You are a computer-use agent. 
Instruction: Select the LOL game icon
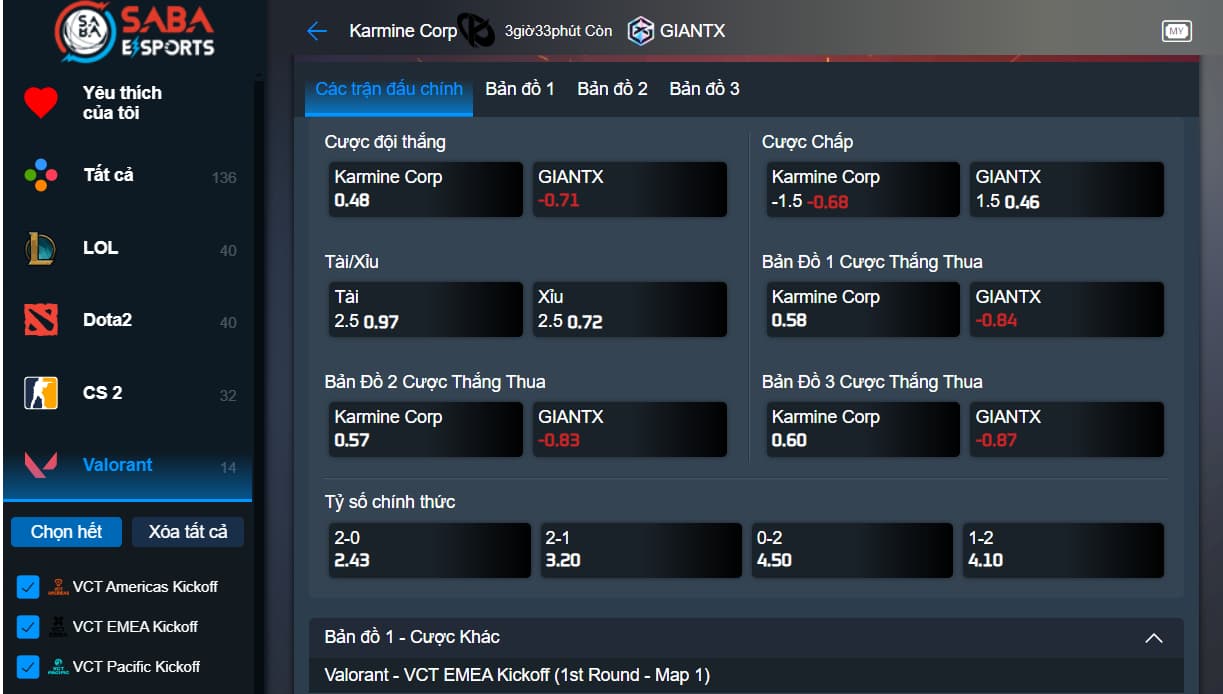click(x=41, y=248)
